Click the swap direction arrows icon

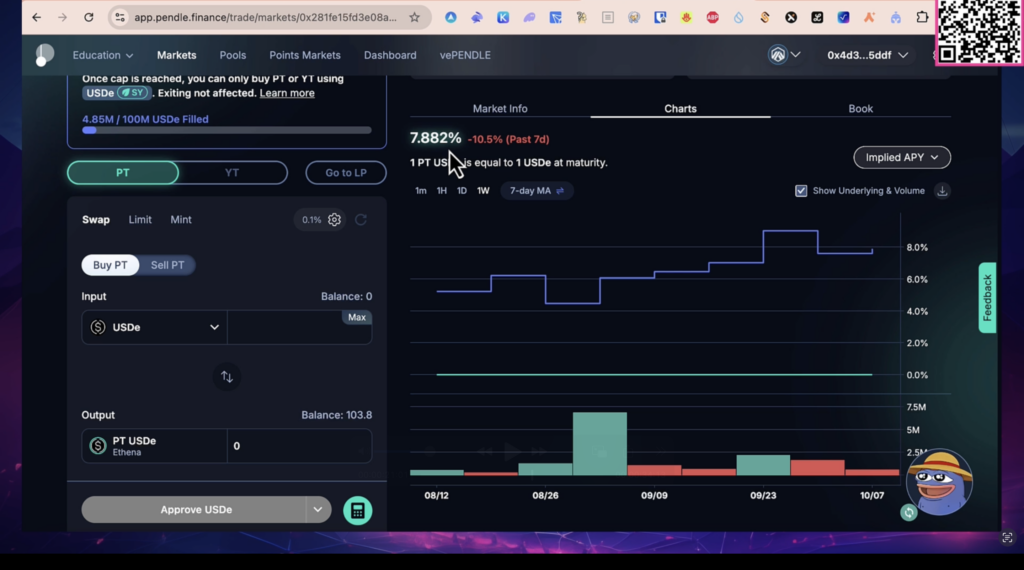[x=227, y=377]
